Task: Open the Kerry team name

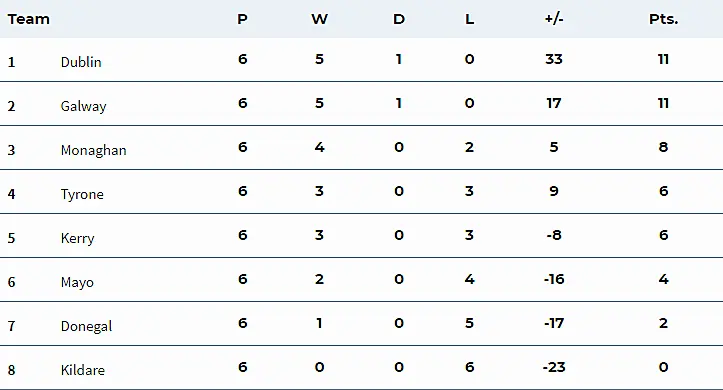Action: (77, 238)
